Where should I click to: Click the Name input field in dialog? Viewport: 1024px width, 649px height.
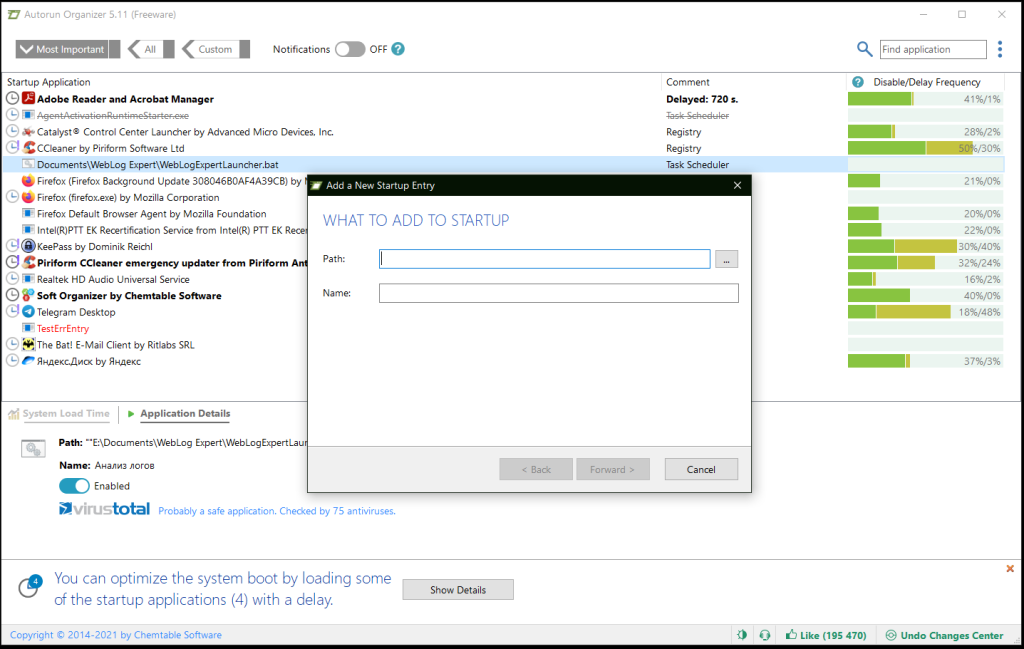coord(559,293)
